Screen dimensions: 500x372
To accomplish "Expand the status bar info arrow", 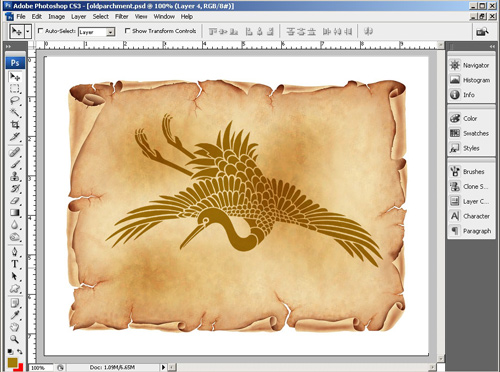I will (x=163, y=367).
